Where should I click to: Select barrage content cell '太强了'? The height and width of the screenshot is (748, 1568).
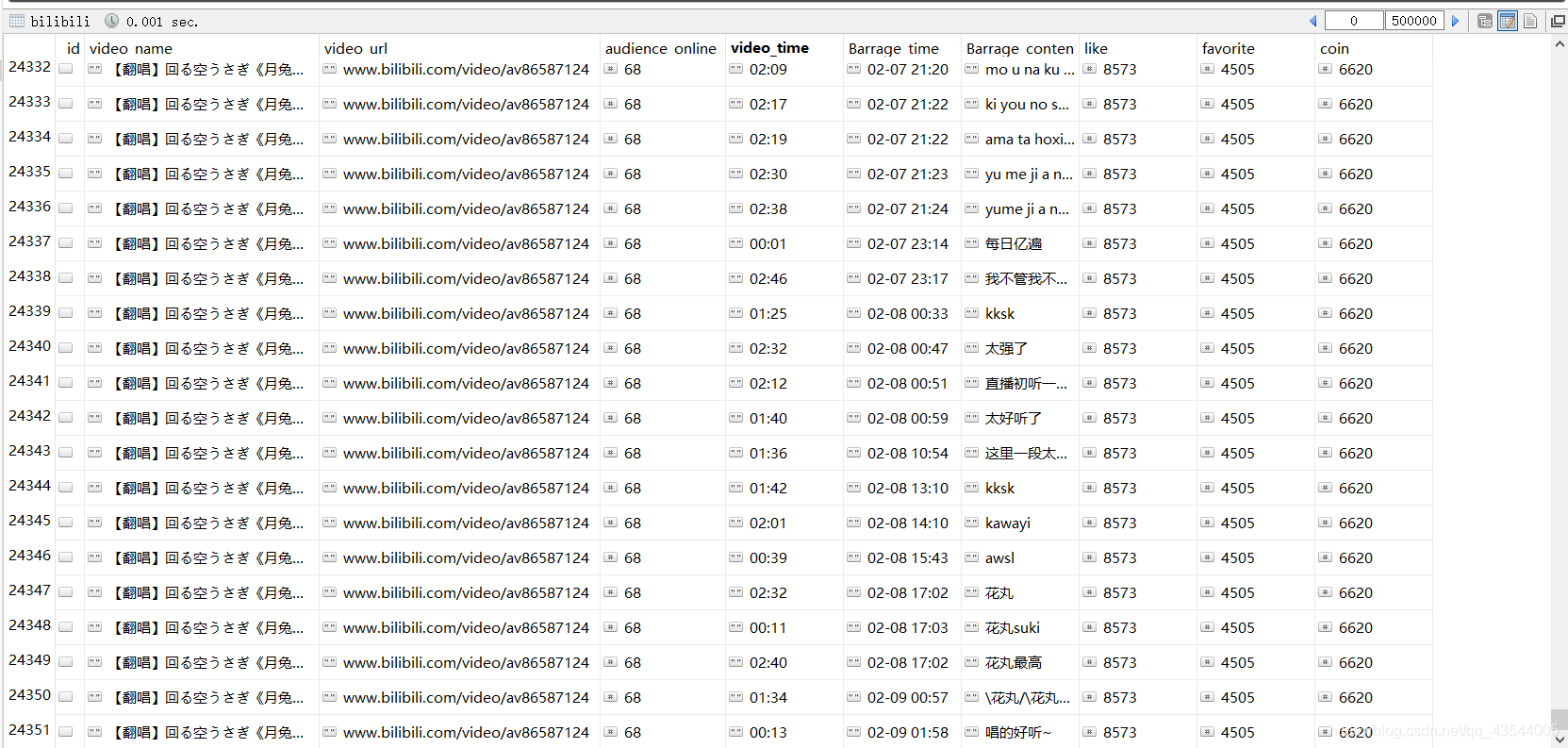pyautogui.click(x=1006, y=349)
